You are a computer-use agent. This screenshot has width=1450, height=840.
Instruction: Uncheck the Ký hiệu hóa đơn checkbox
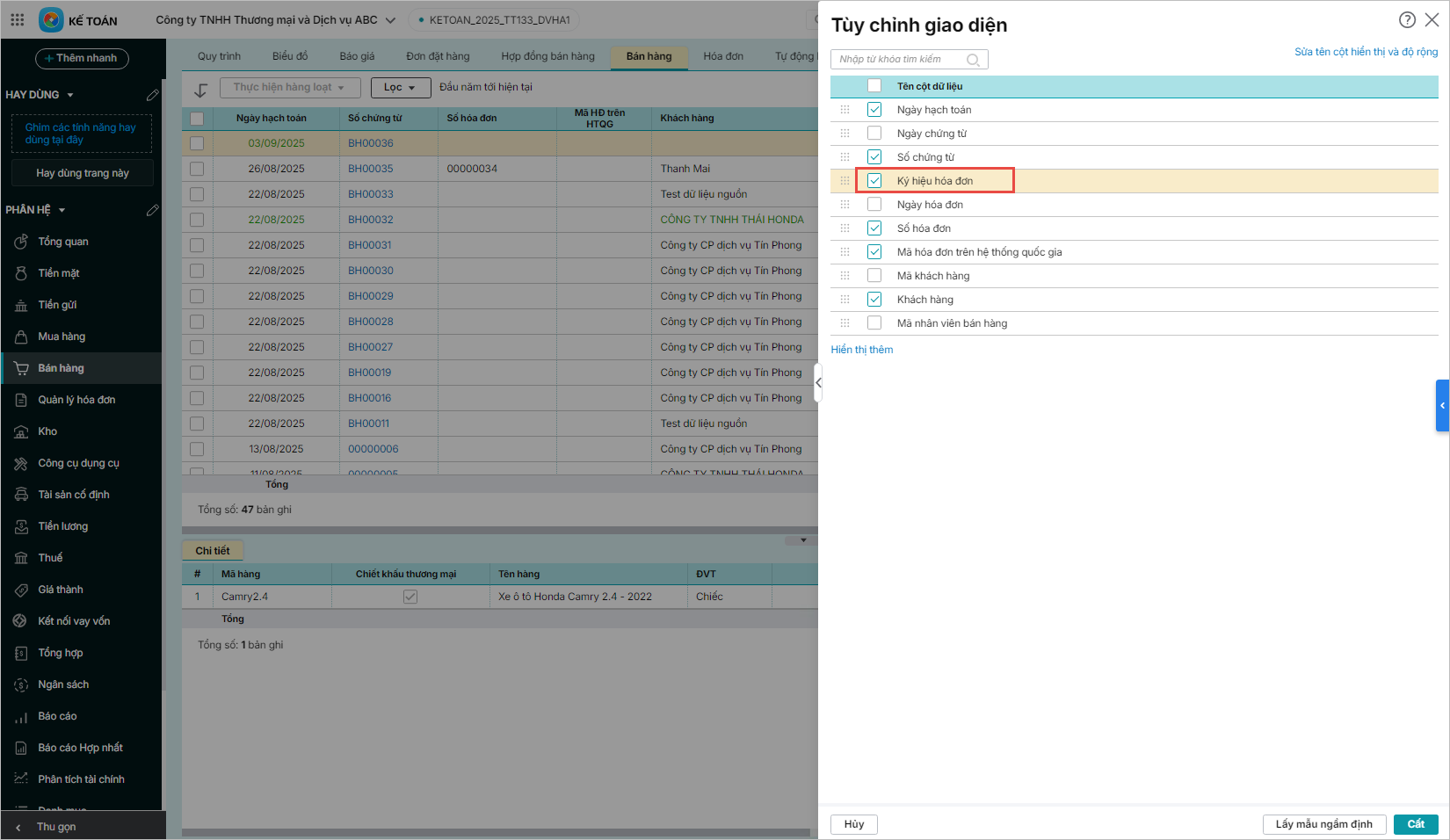click(x=874, y=181)
